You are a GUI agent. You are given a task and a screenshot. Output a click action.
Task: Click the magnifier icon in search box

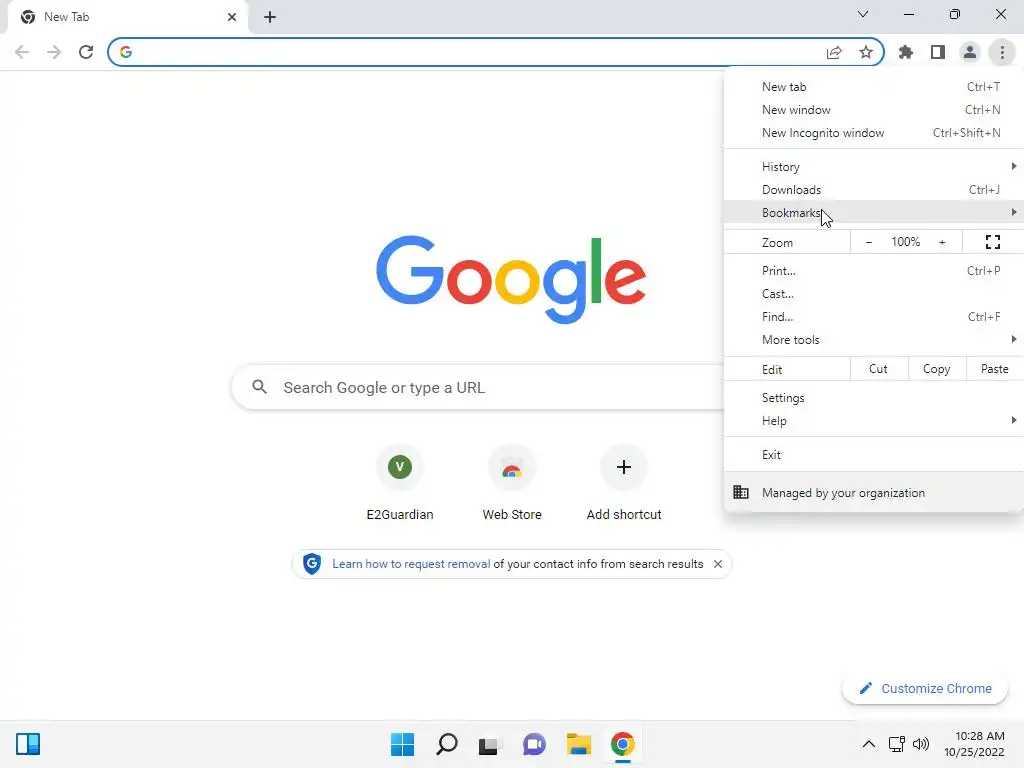[x=259, y=387]
